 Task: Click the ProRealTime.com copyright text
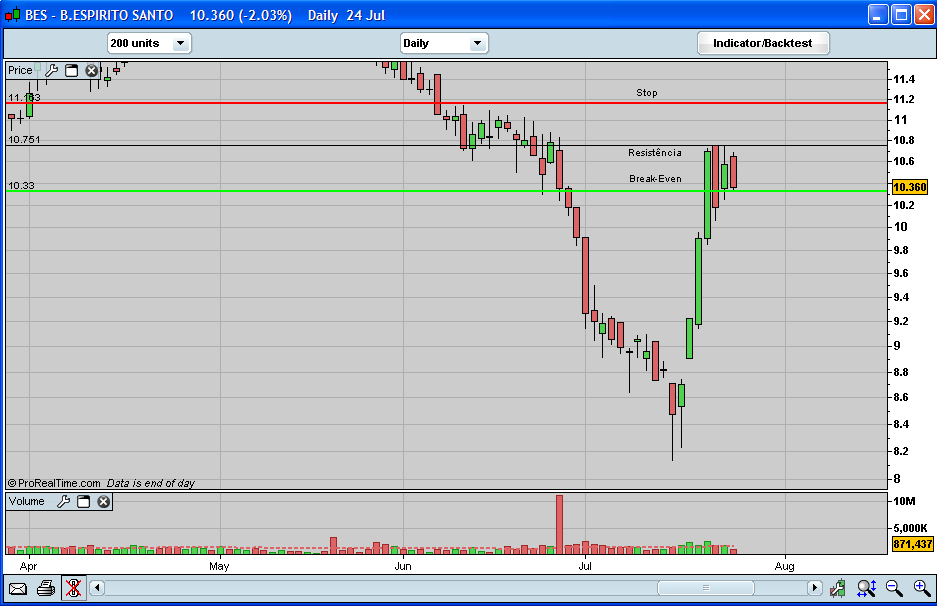pyautogui.click(x=54, y=483)
